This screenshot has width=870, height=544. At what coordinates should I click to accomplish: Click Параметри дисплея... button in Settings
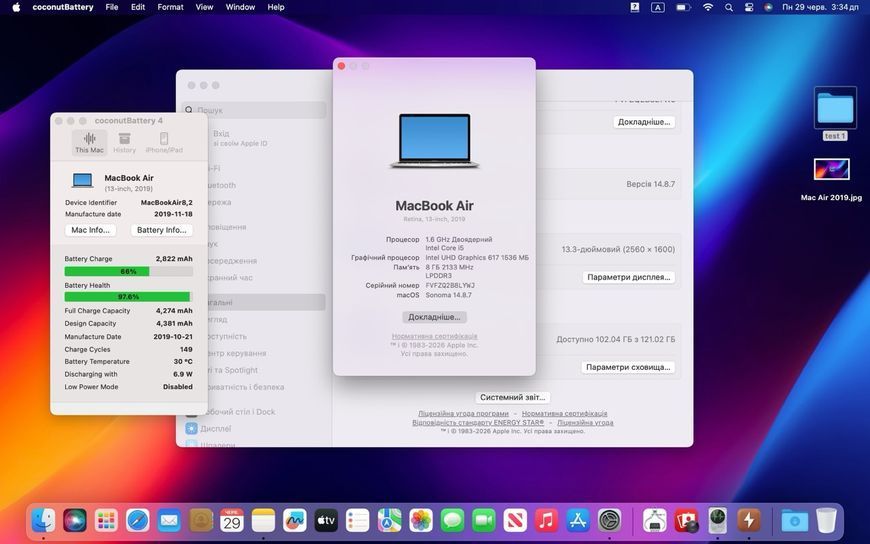click(629, 277)
